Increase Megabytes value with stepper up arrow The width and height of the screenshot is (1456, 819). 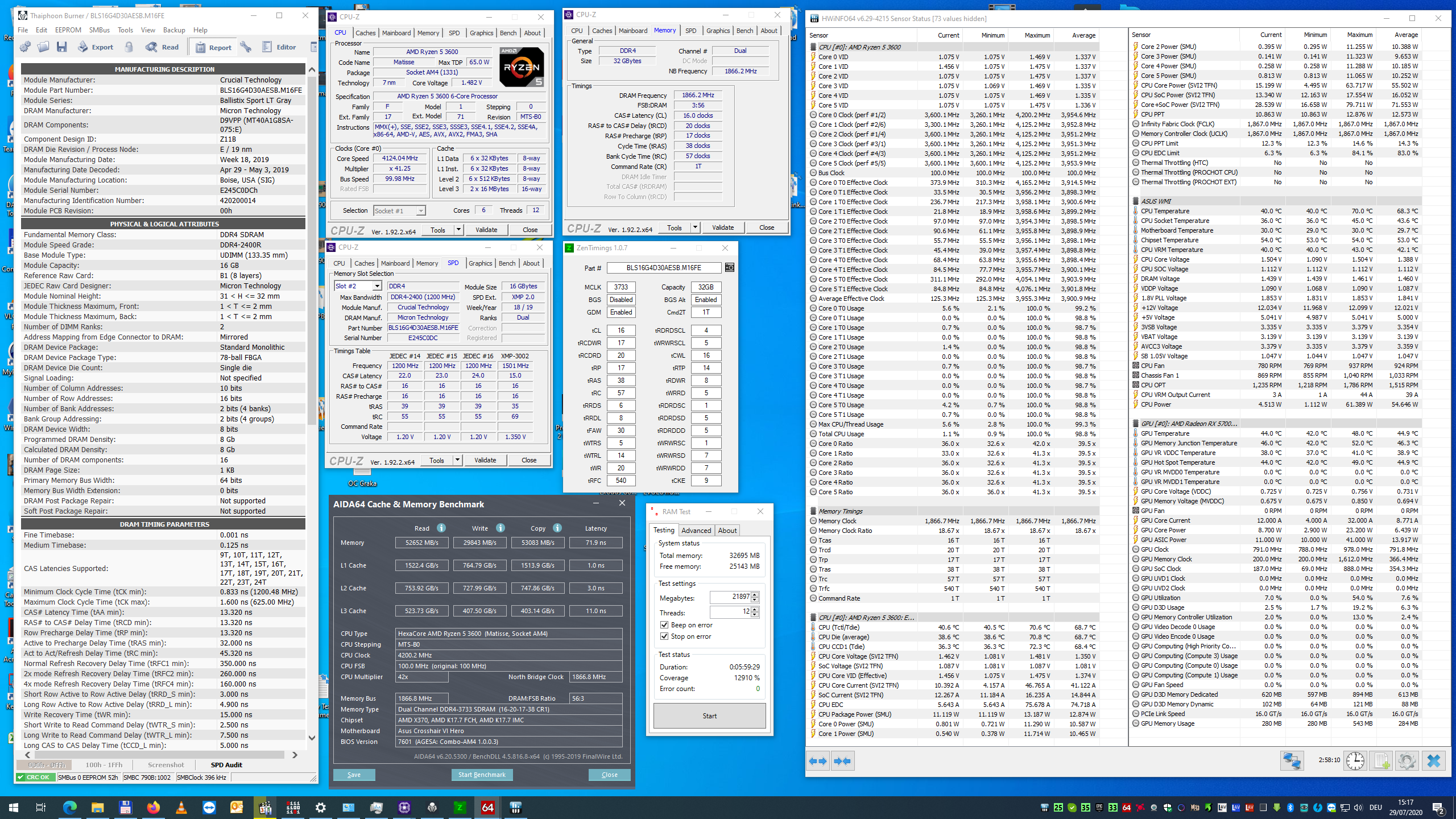[x=755, y=594]
